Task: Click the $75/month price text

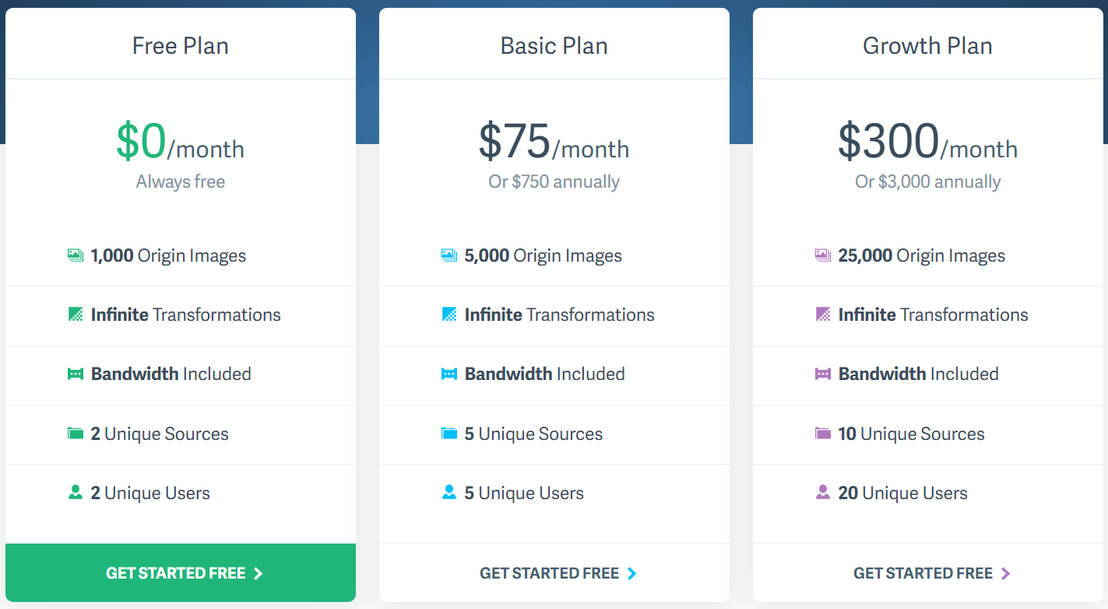Action: [554, 143]
